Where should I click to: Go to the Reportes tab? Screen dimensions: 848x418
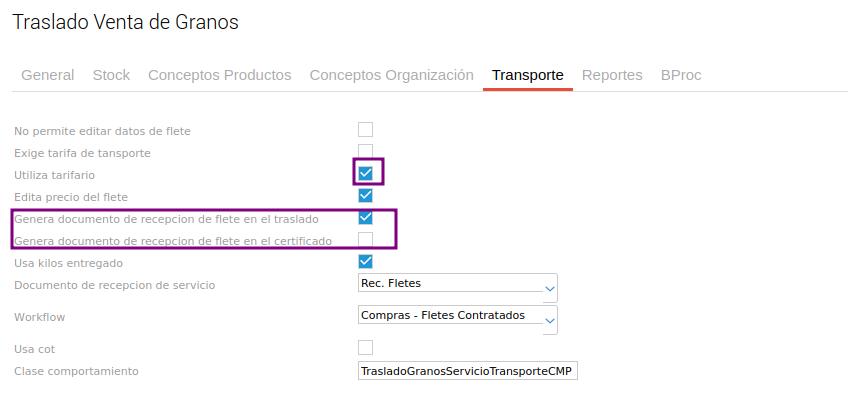pyautogui.click(x=612, y=75)
